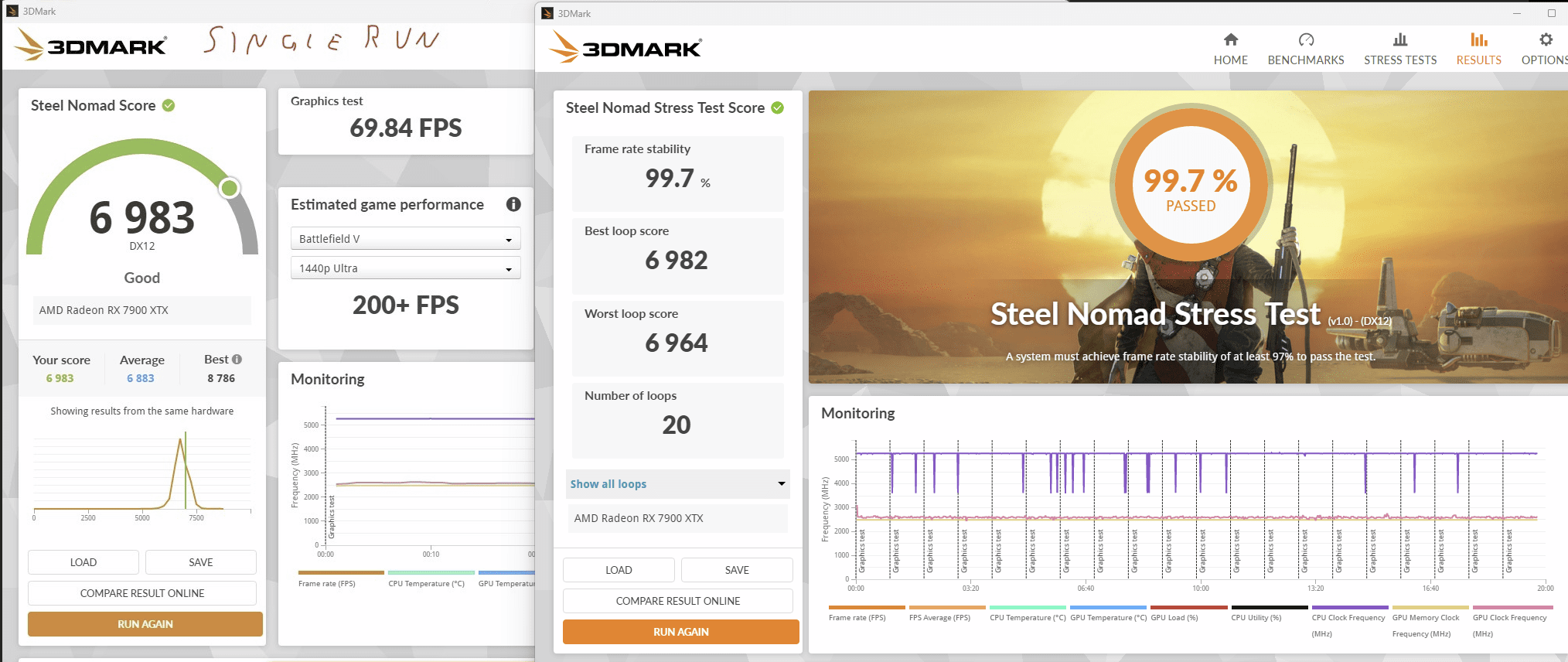Click SAVE in the left Steel Nomad window
Image resolution: width=1568 pixels, height=662 pixels.
[201, 562]
